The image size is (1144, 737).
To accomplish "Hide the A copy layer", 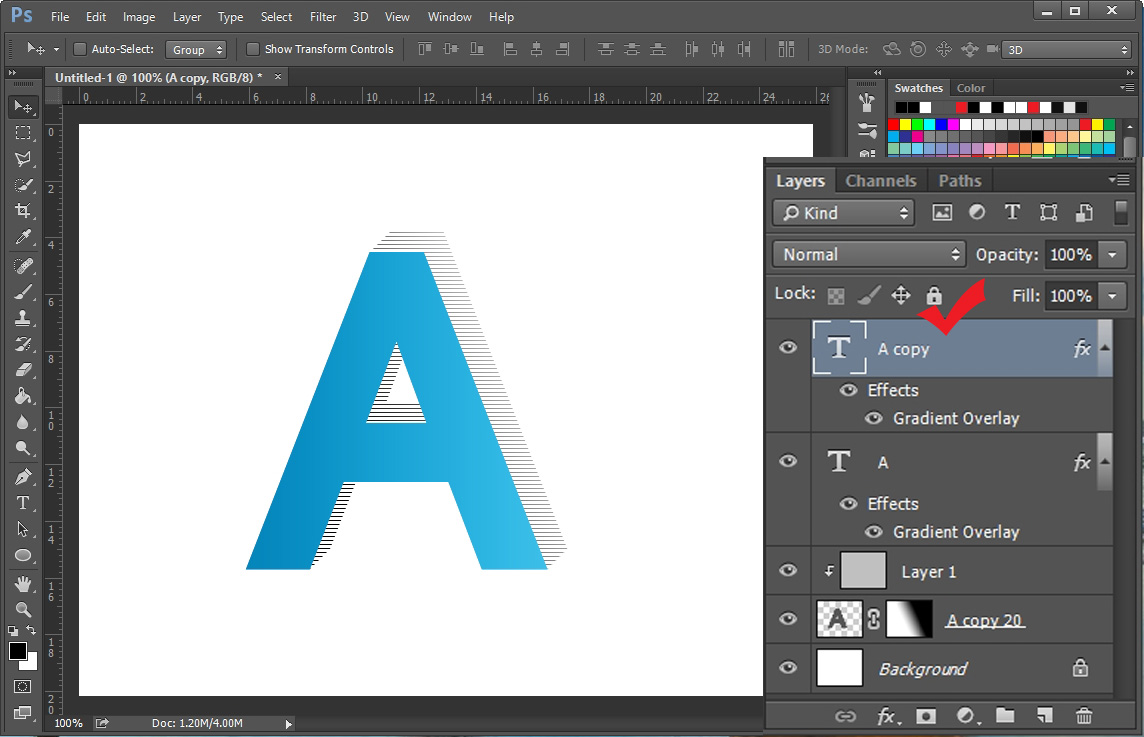I will click(788, 347).
